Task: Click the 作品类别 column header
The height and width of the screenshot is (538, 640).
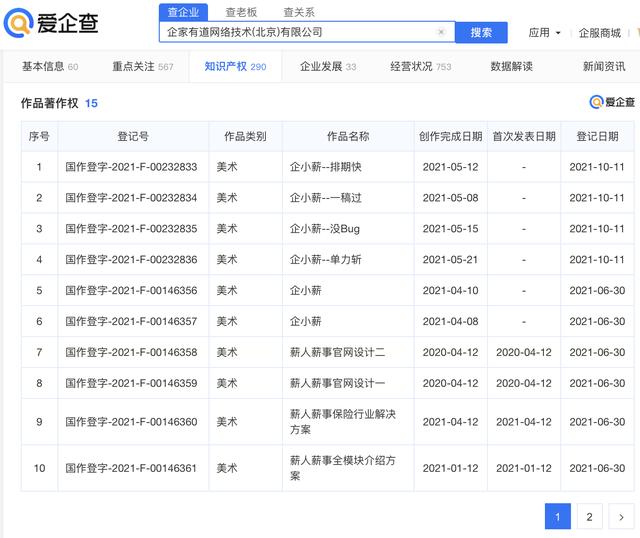Action: [x=245, y=136]
